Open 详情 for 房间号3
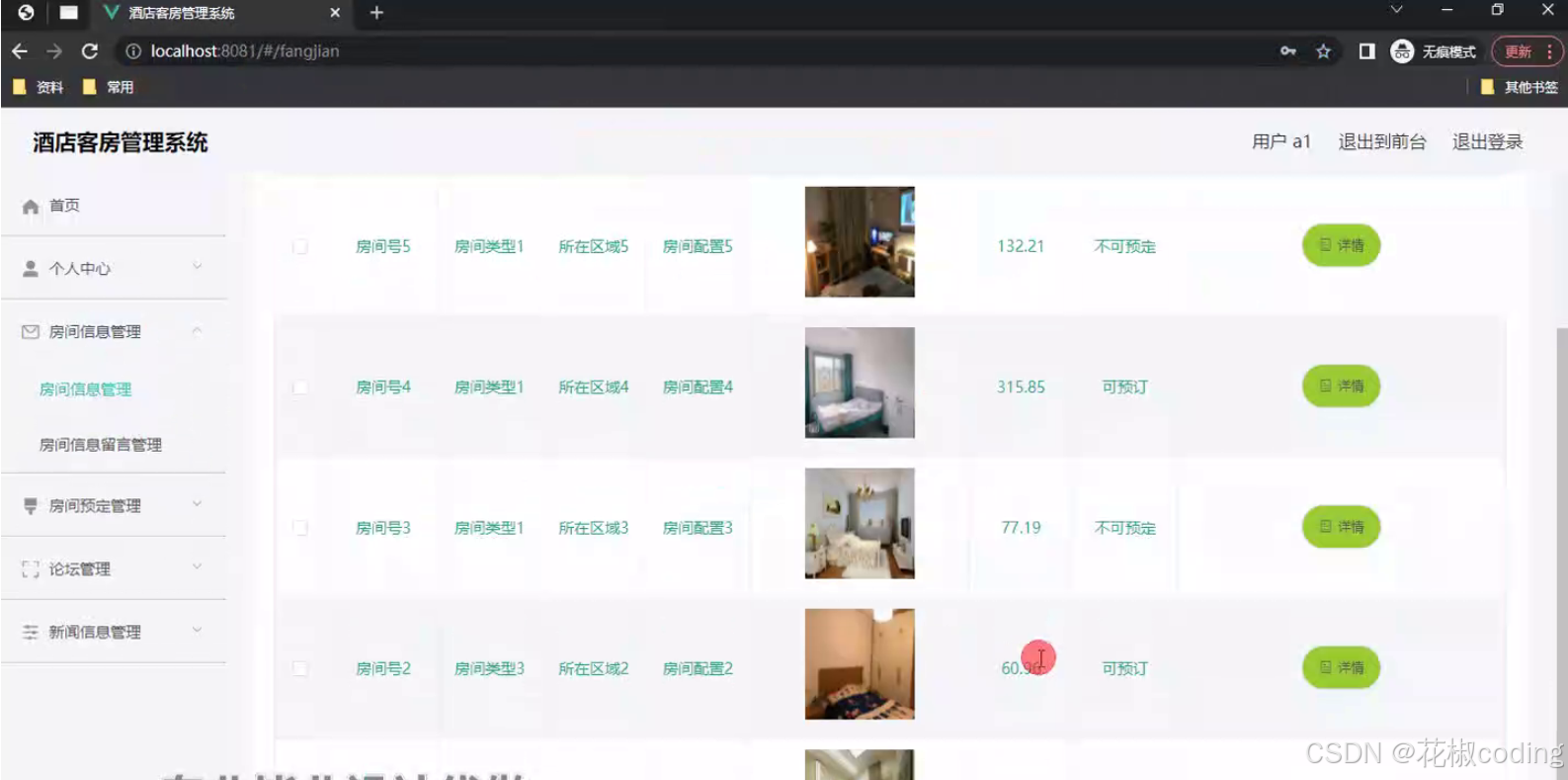This screenshot has width=1568, height=780. pyautogui.click(x=1341, y=527)
